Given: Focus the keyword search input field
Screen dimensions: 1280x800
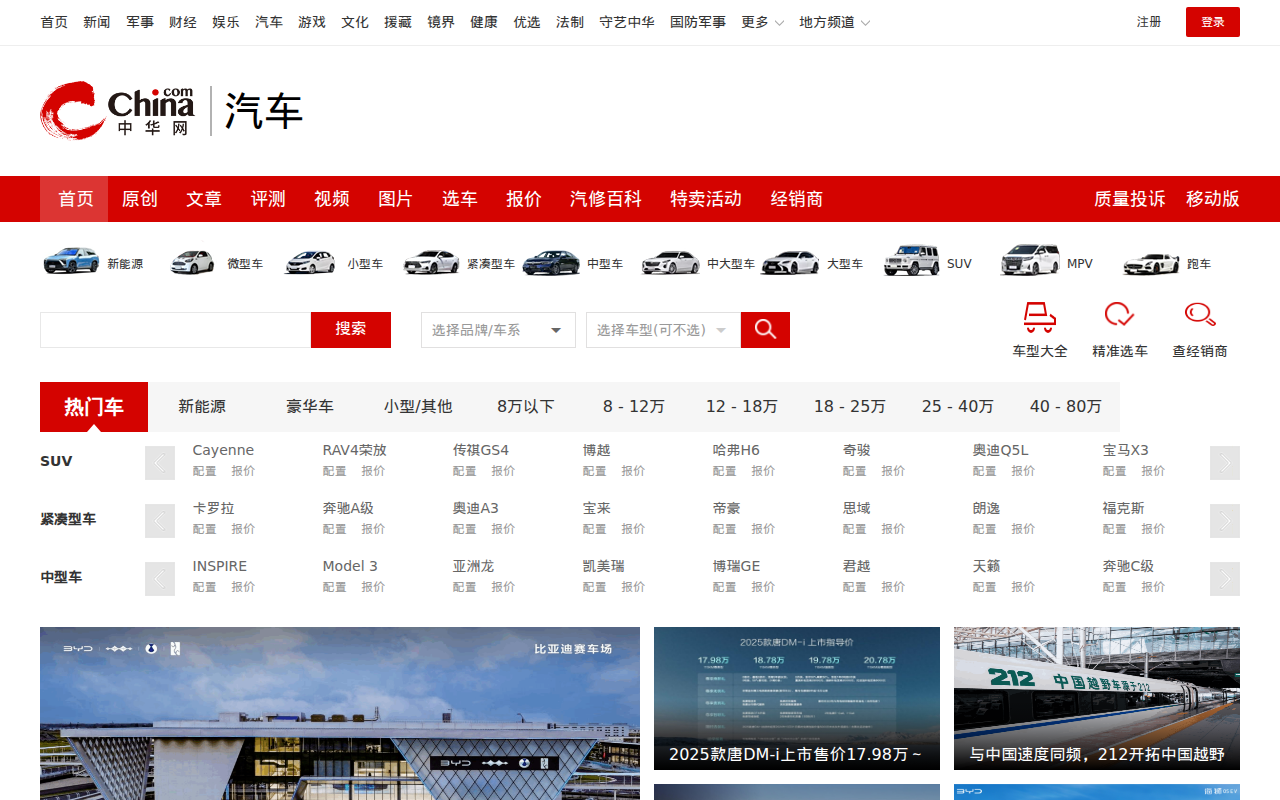Looking at the screenshot, I should 175,330.
